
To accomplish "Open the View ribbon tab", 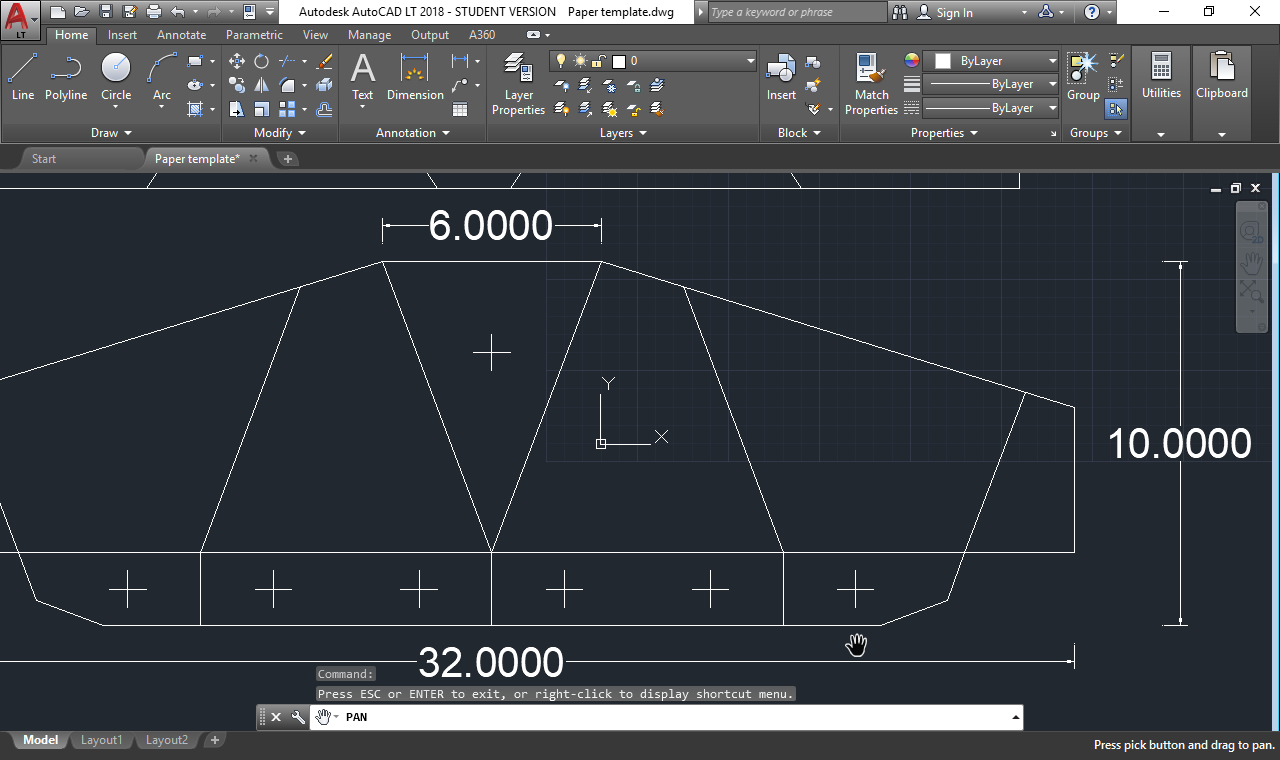I will 315,35.
